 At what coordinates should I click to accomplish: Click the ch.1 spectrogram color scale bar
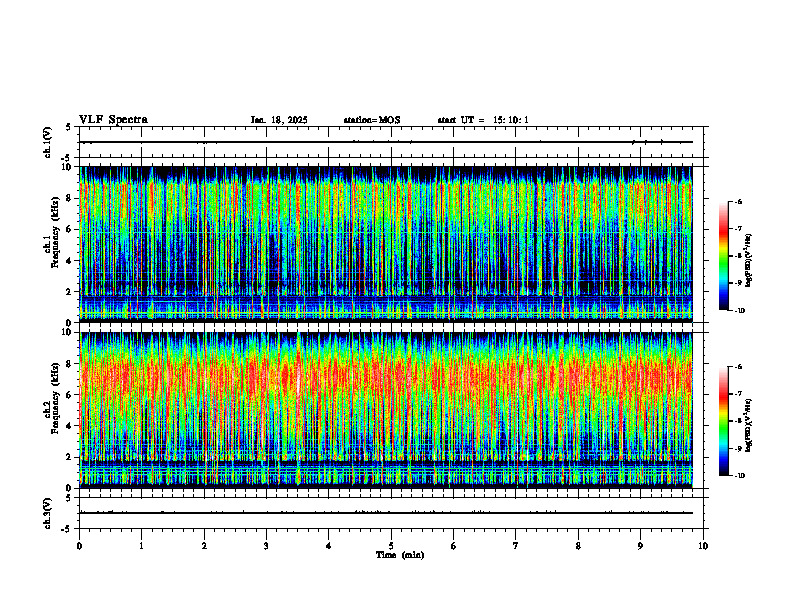[723, 256]
